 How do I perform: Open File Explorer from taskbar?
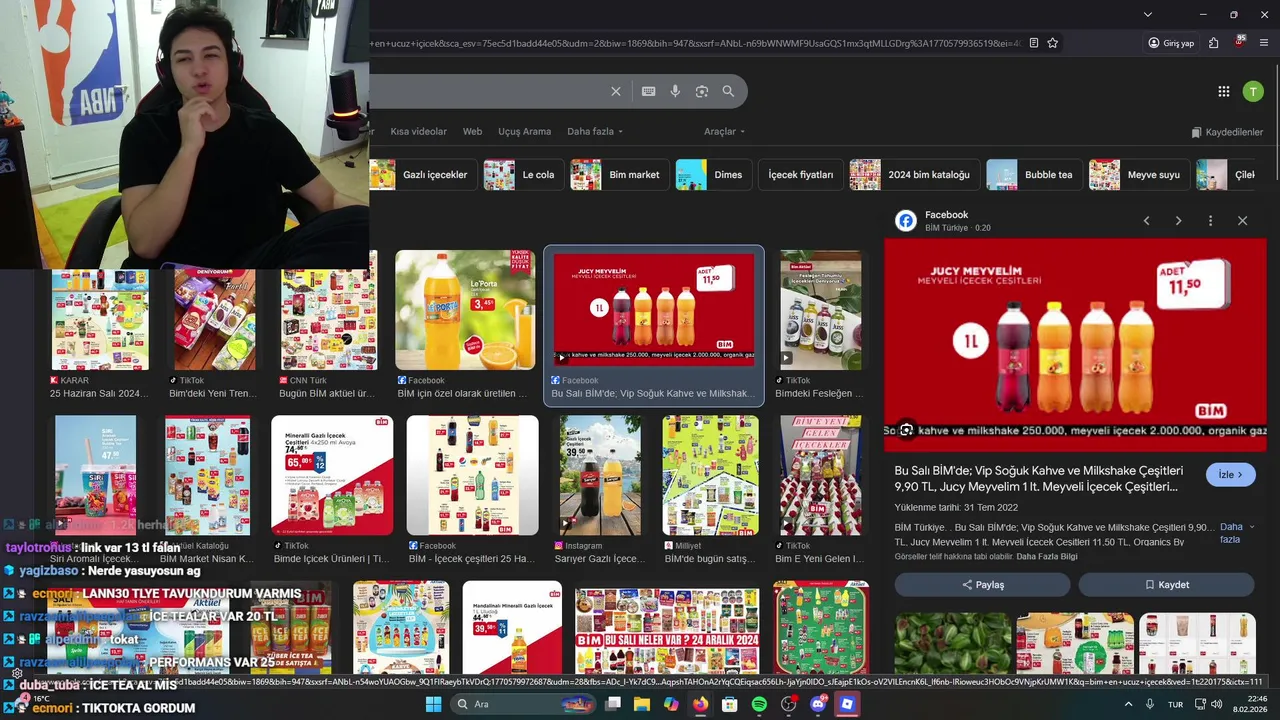coord(642,704)
